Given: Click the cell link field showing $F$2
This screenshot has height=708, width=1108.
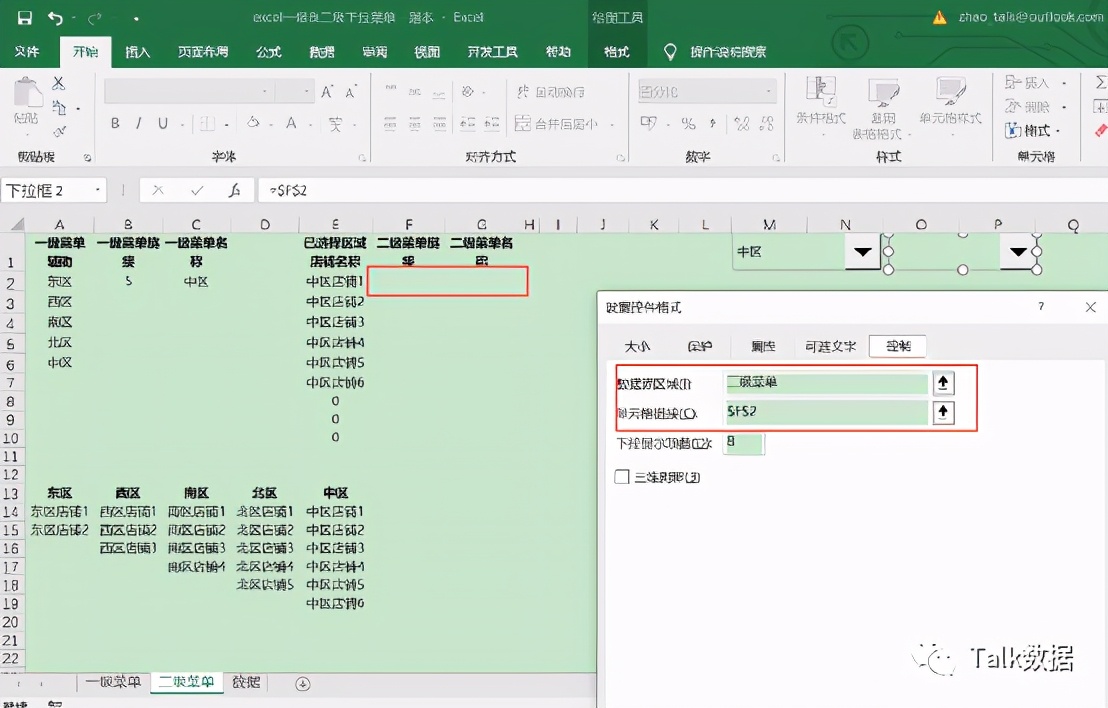Looking at the screenshot, I should (826, 412).
